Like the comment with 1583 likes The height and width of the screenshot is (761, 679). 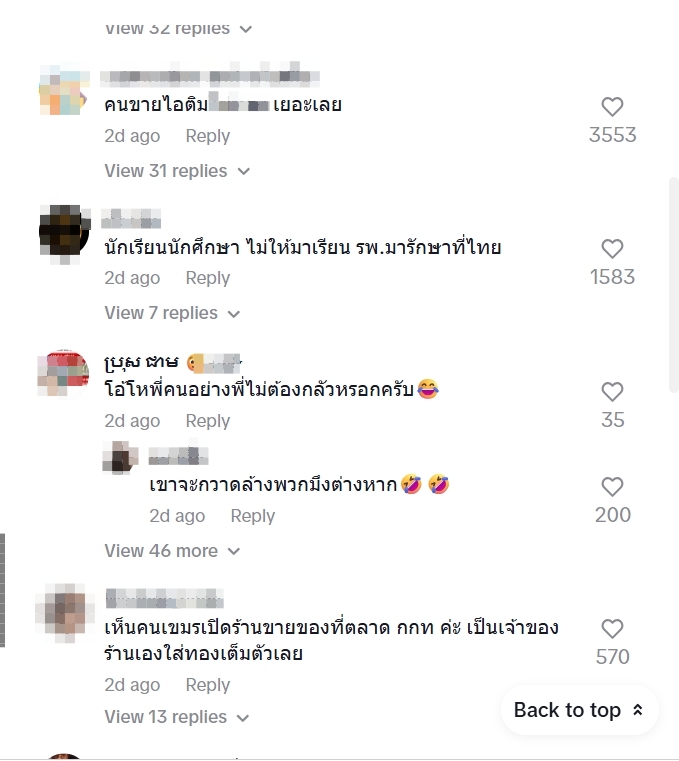612,249
